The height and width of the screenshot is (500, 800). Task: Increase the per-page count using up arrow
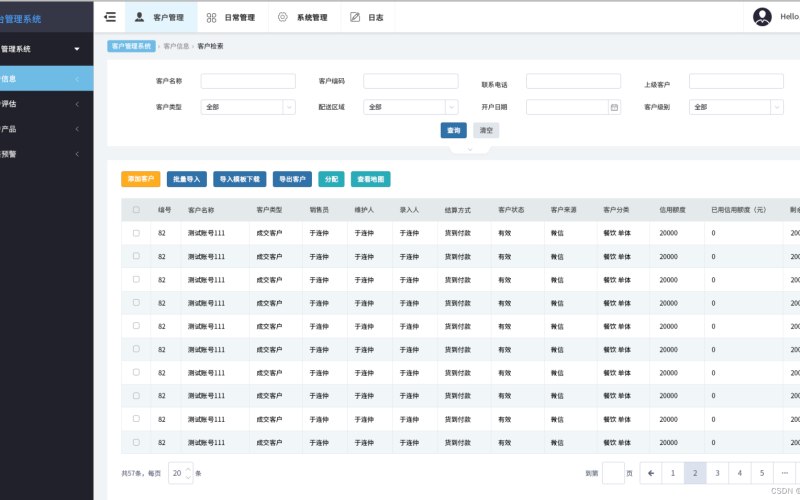(188, 469)
